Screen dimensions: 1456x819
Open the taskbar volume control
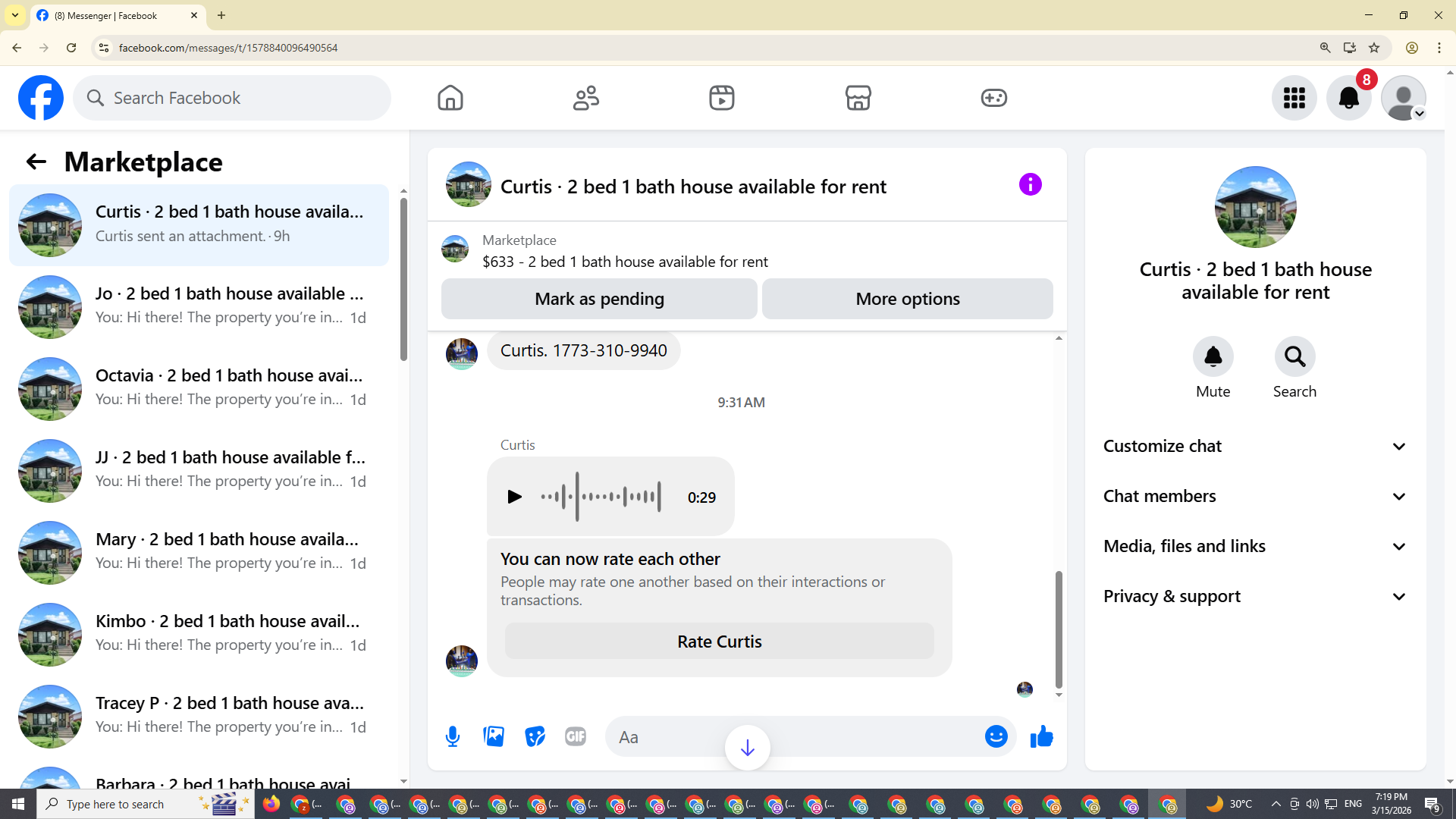coord(1313,804)
